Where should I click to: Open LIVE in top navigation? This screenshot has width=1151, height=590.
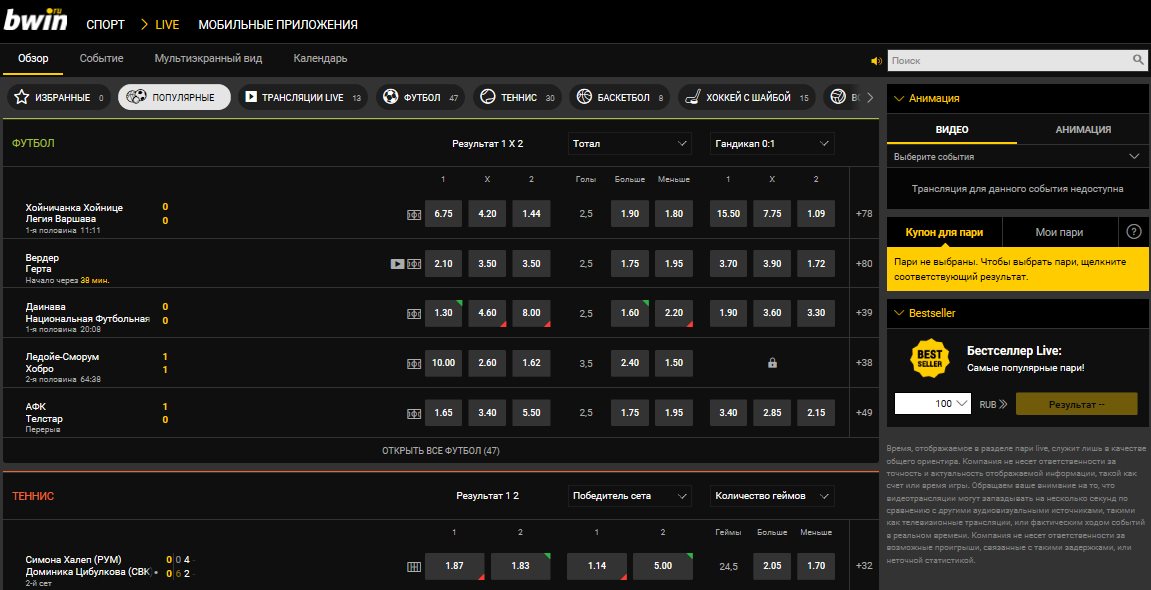167,24
